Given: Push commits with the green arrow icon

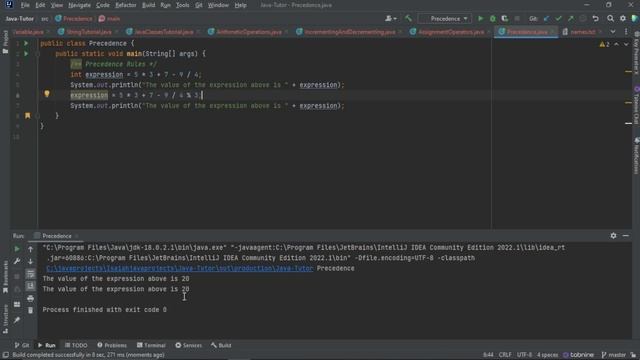Looking at the screenshot, I should point(571,19).
